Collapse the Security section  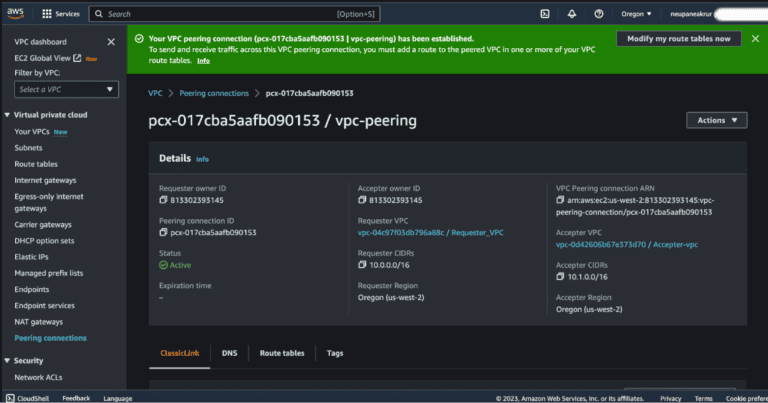click(7, 360)
